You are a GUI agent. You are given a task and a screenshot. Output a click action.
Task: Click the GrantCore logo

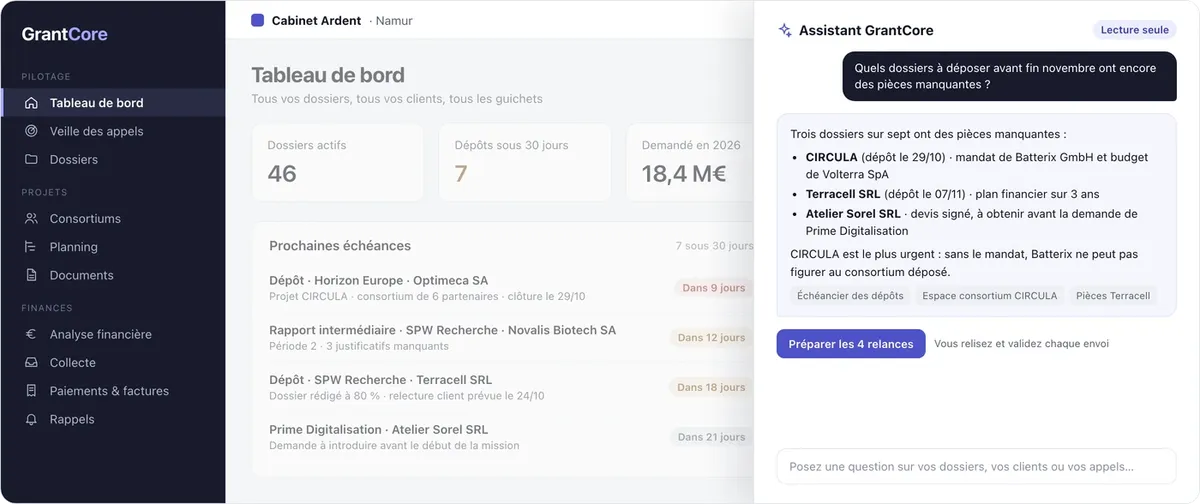pos(64,34)
